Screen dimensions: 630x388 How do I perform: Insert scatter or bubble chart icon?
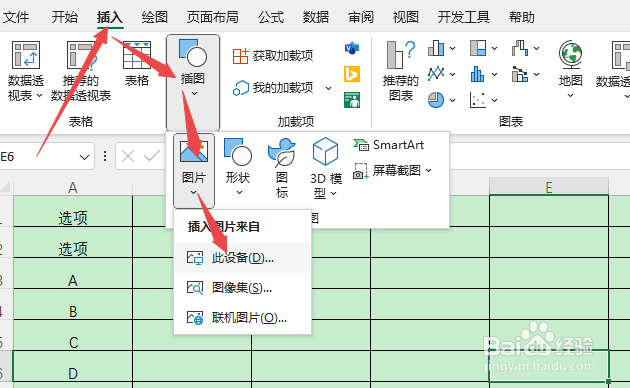[x=478, y=100]
